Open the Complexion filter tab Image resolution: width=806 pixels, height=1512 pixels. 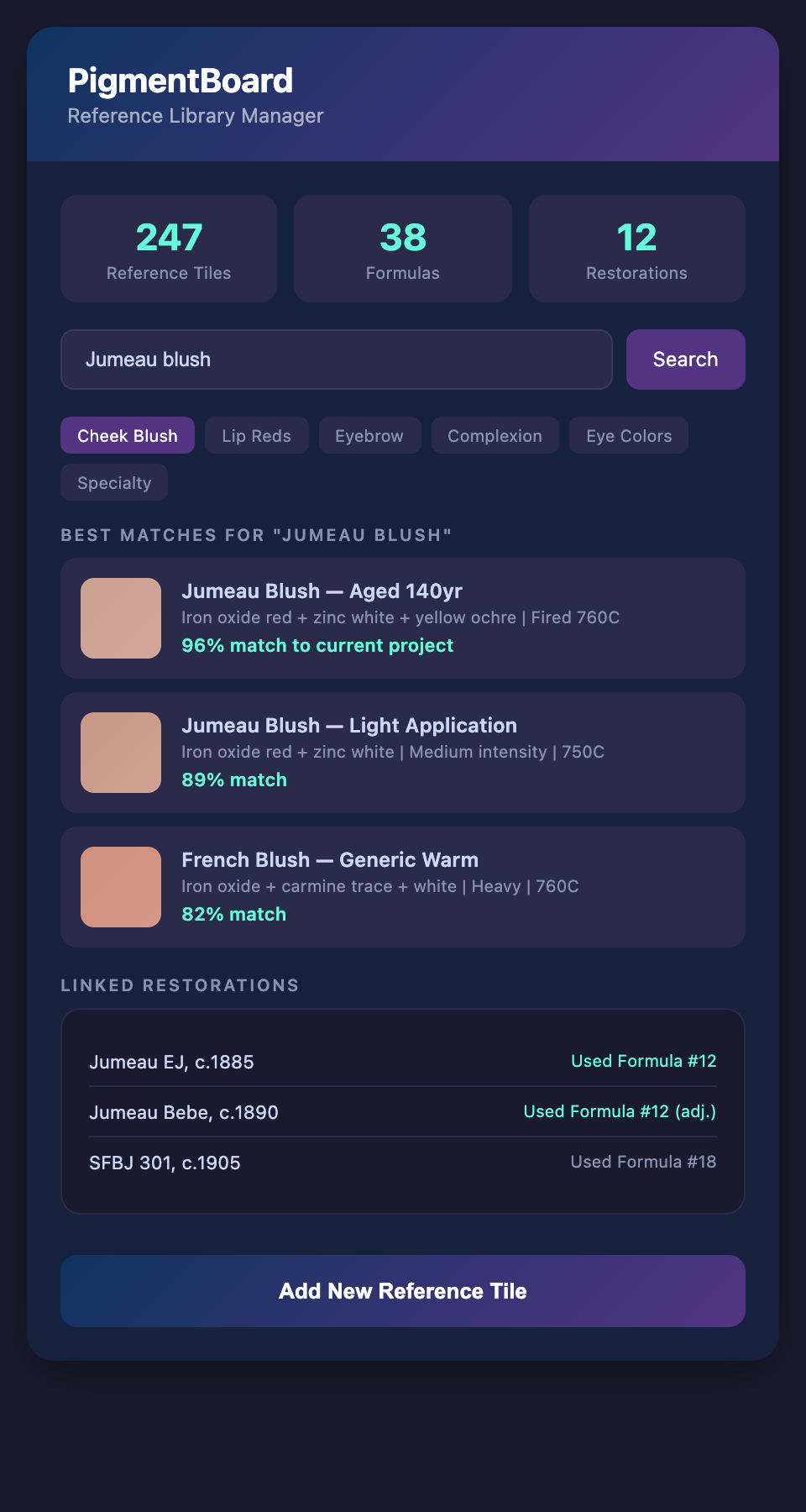[x=495, y=436]
